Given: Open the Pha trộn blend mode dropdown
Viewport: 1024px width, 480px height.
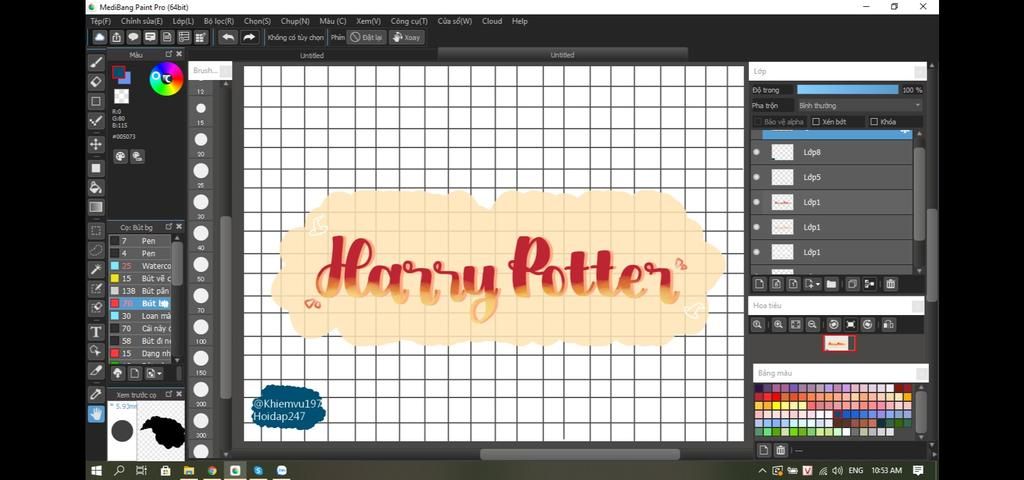Looking at the screenshot, I should pyautogui.click(x=859, y=106).
